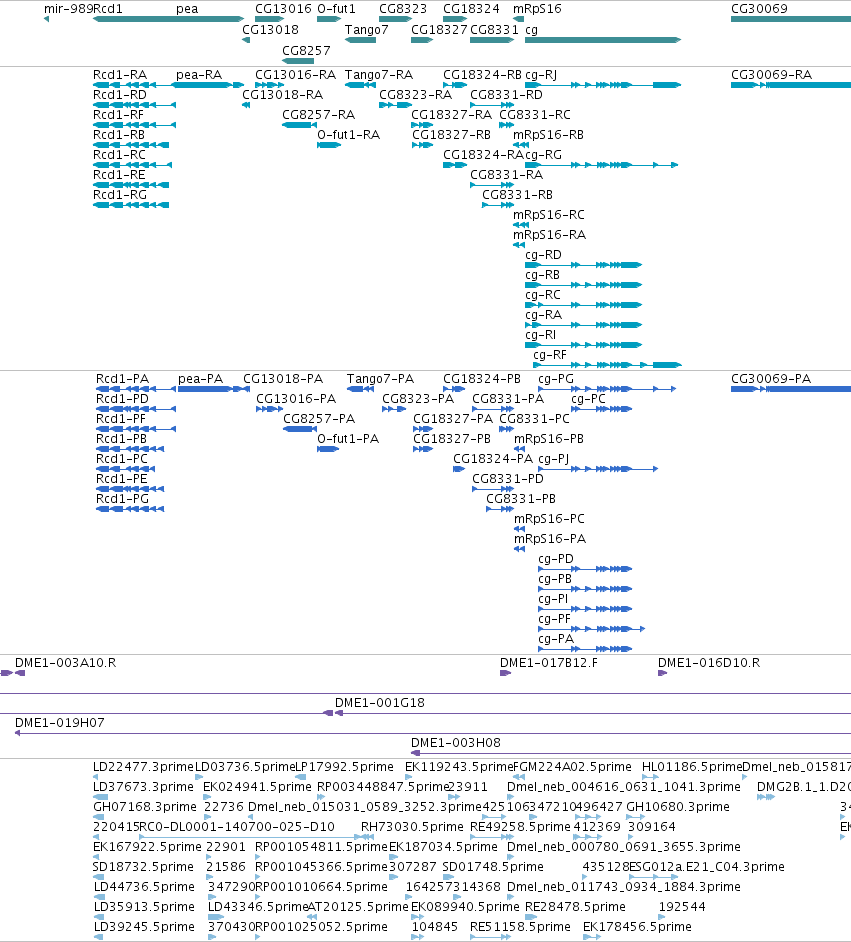Viewport: 851px width, 942px height.
Task: Select protein cg-PG
Action: tap(556, 379)
